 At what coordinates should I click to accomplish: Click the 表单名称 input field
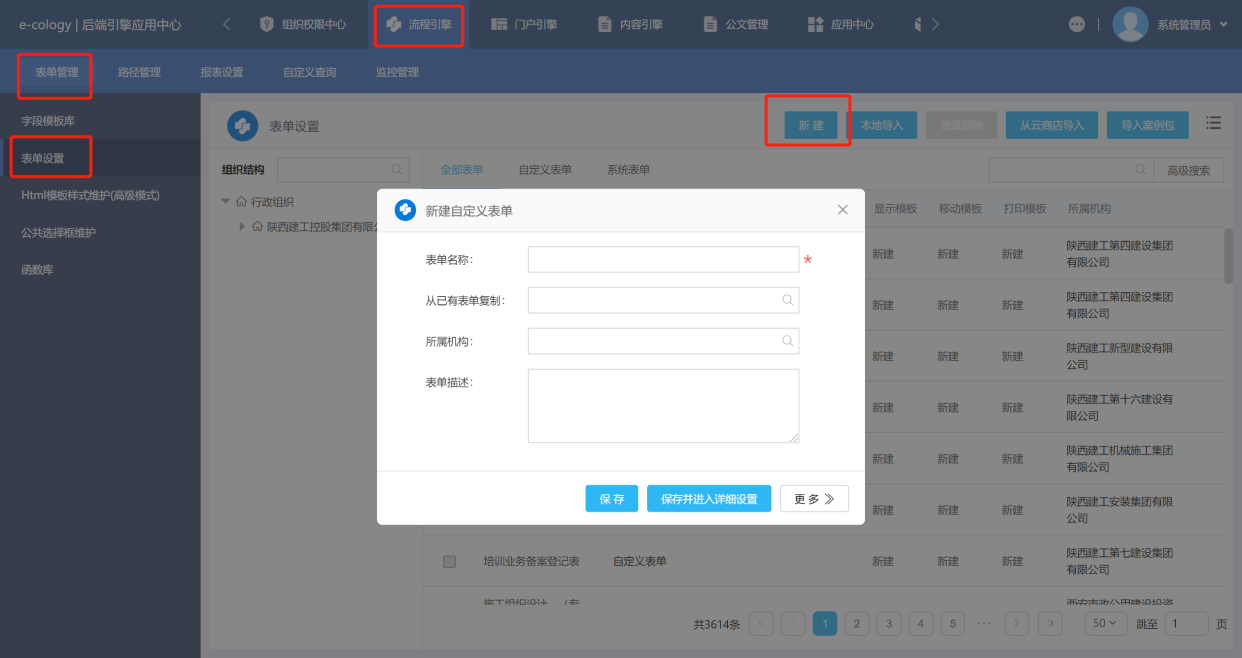coord(663,259)
